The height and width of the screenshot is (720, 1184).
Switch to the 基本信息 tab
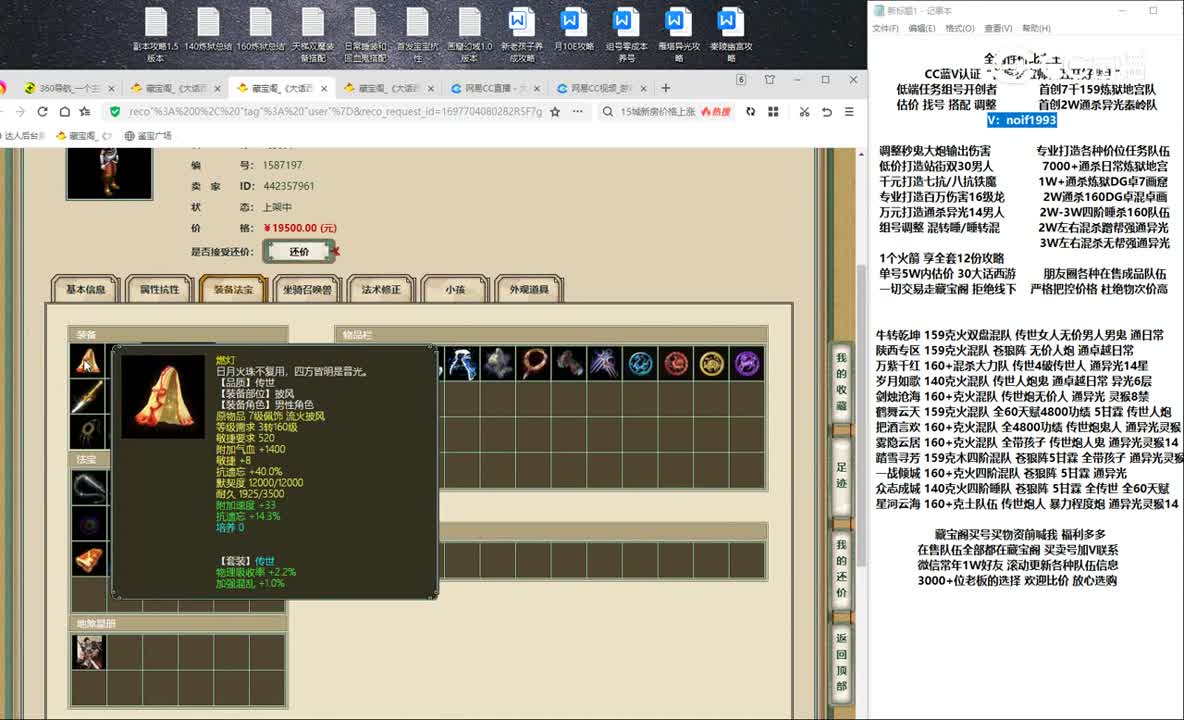tap(85, 289)
